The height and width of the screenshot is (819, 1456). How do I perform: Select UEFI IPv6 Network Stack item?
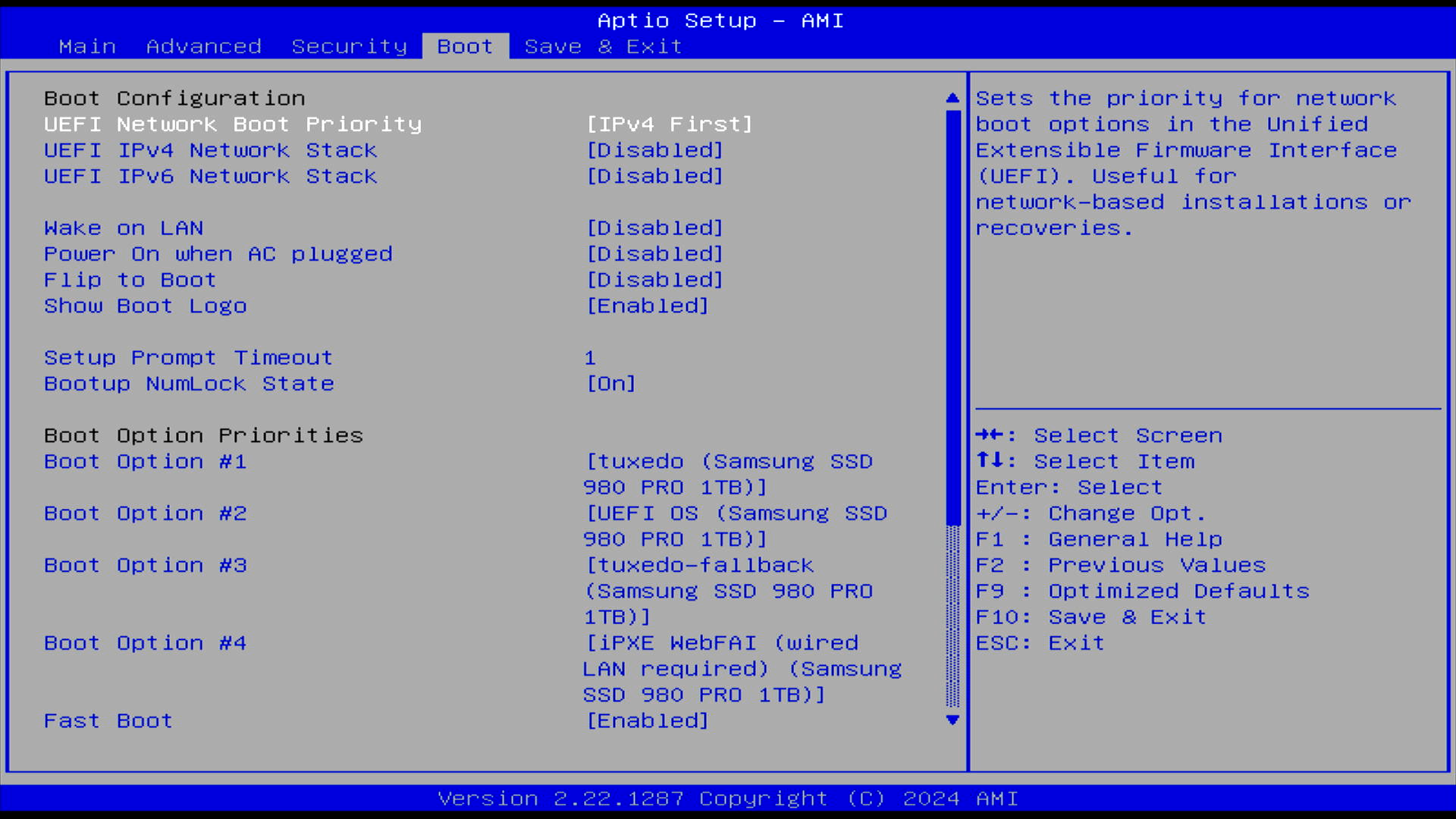(x=210, y=176)
